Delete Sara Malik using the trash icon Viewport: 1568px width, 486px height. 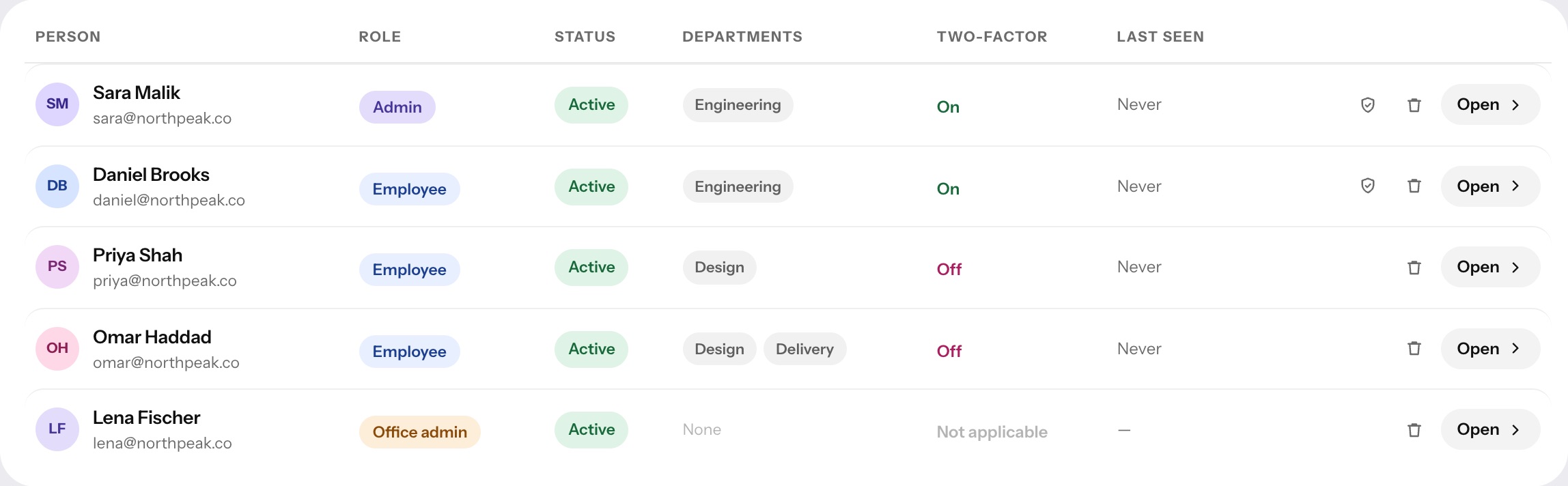1414,104
